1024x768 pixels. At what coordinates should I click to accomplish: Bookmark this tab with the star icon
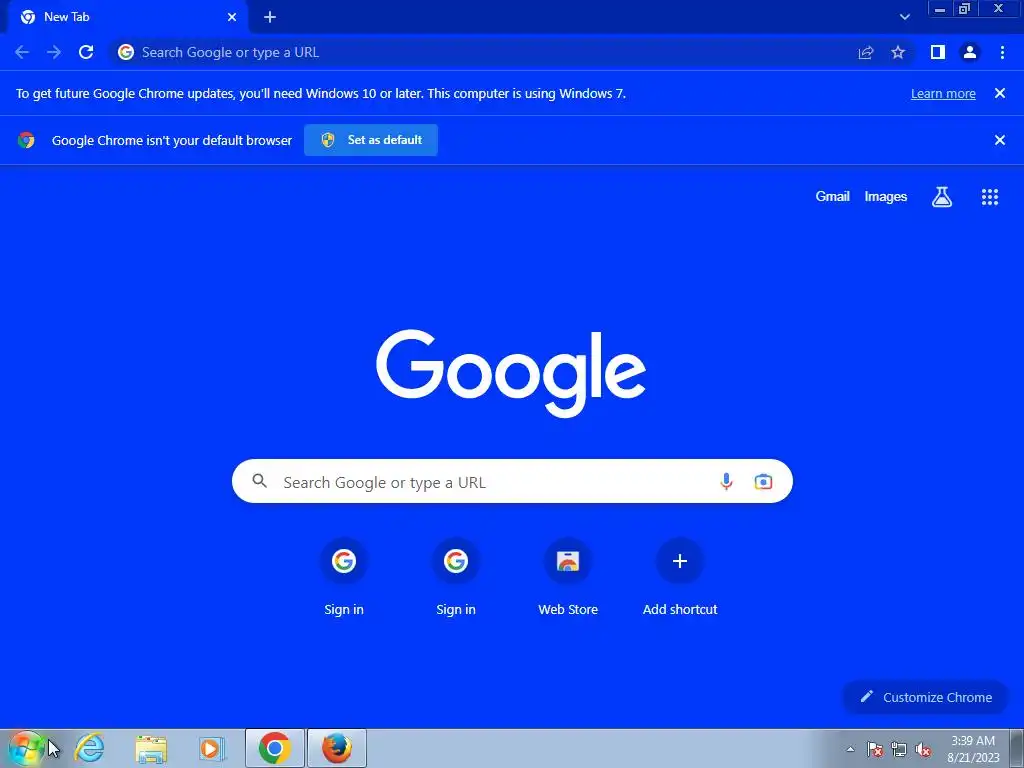coord(898,52)
